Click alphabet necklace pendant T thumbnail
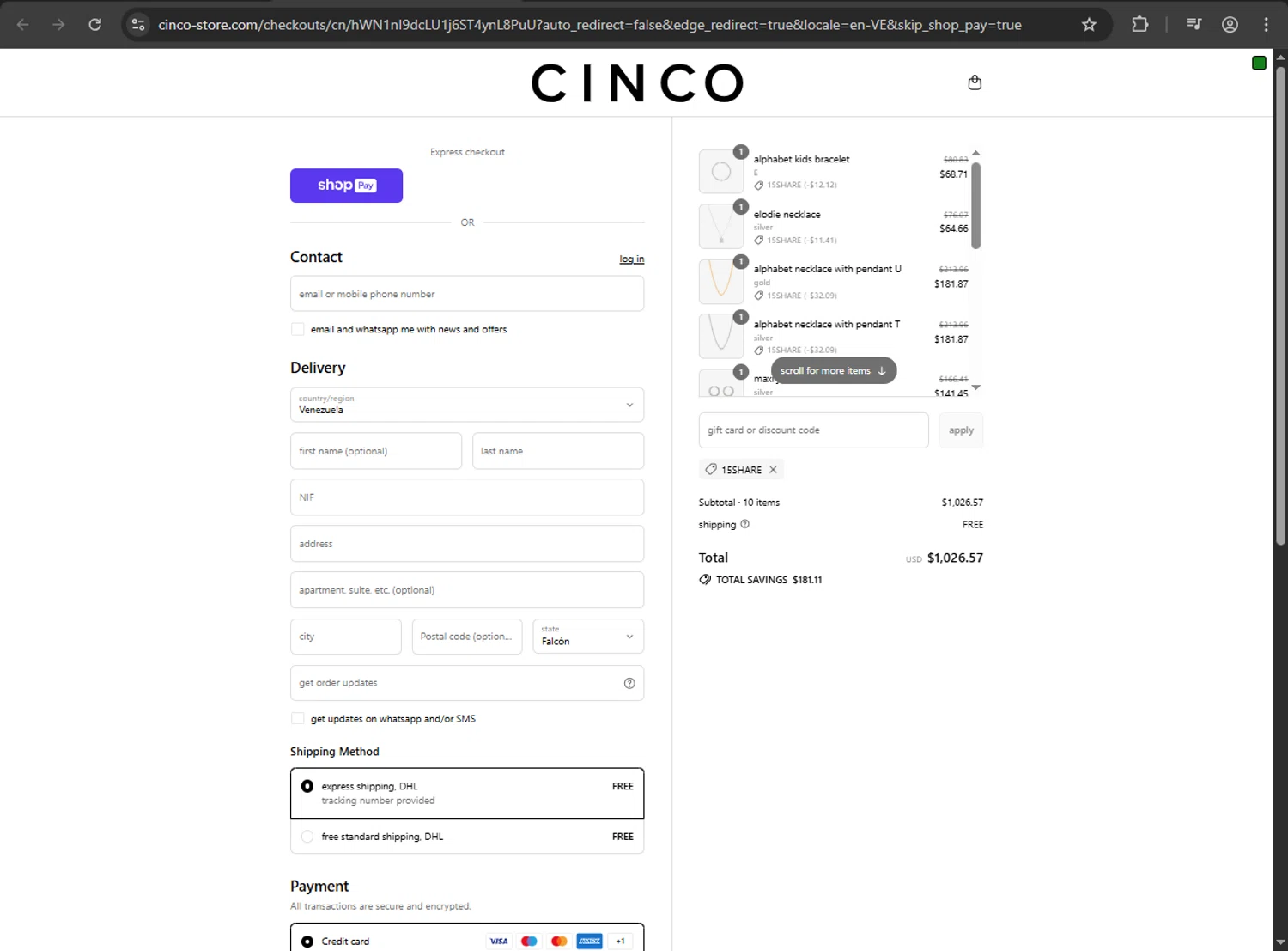Screen dimensions: 1288x951 coord(721,336)
